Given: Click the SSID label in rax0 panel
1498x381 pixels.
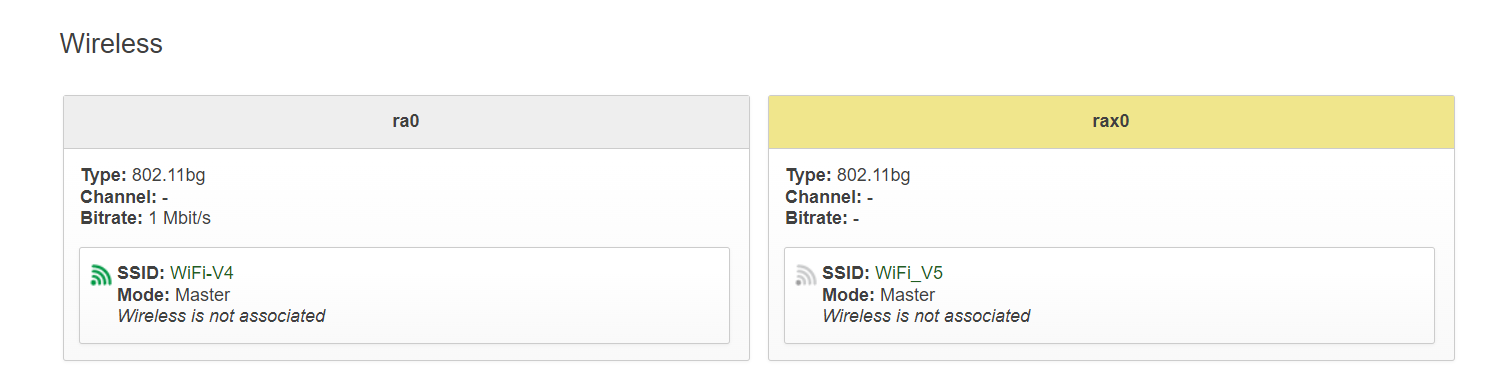Looking at the screenshot, I should [x=846, y=273].
